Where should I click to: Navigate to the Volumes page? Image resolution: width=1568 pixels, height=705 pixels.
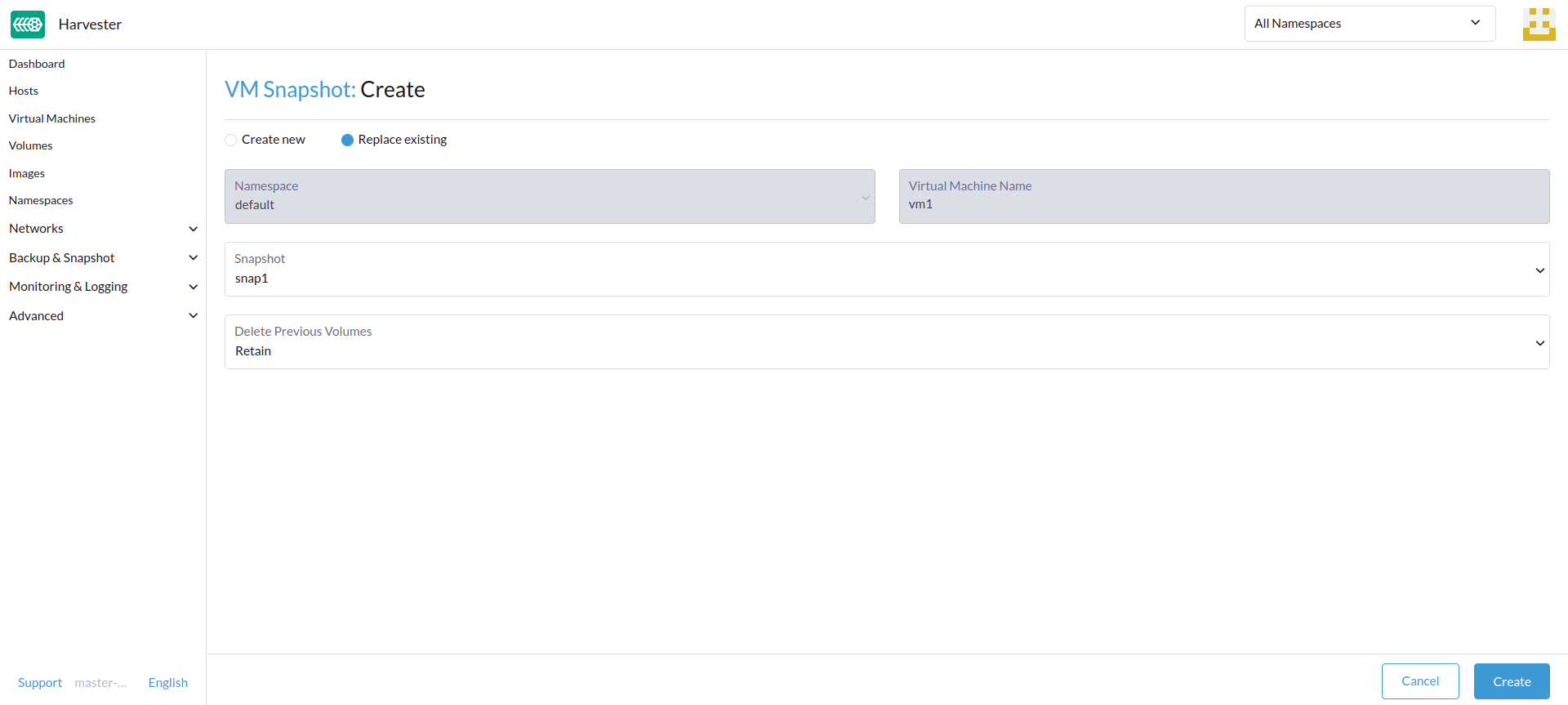tap(31, 145)
